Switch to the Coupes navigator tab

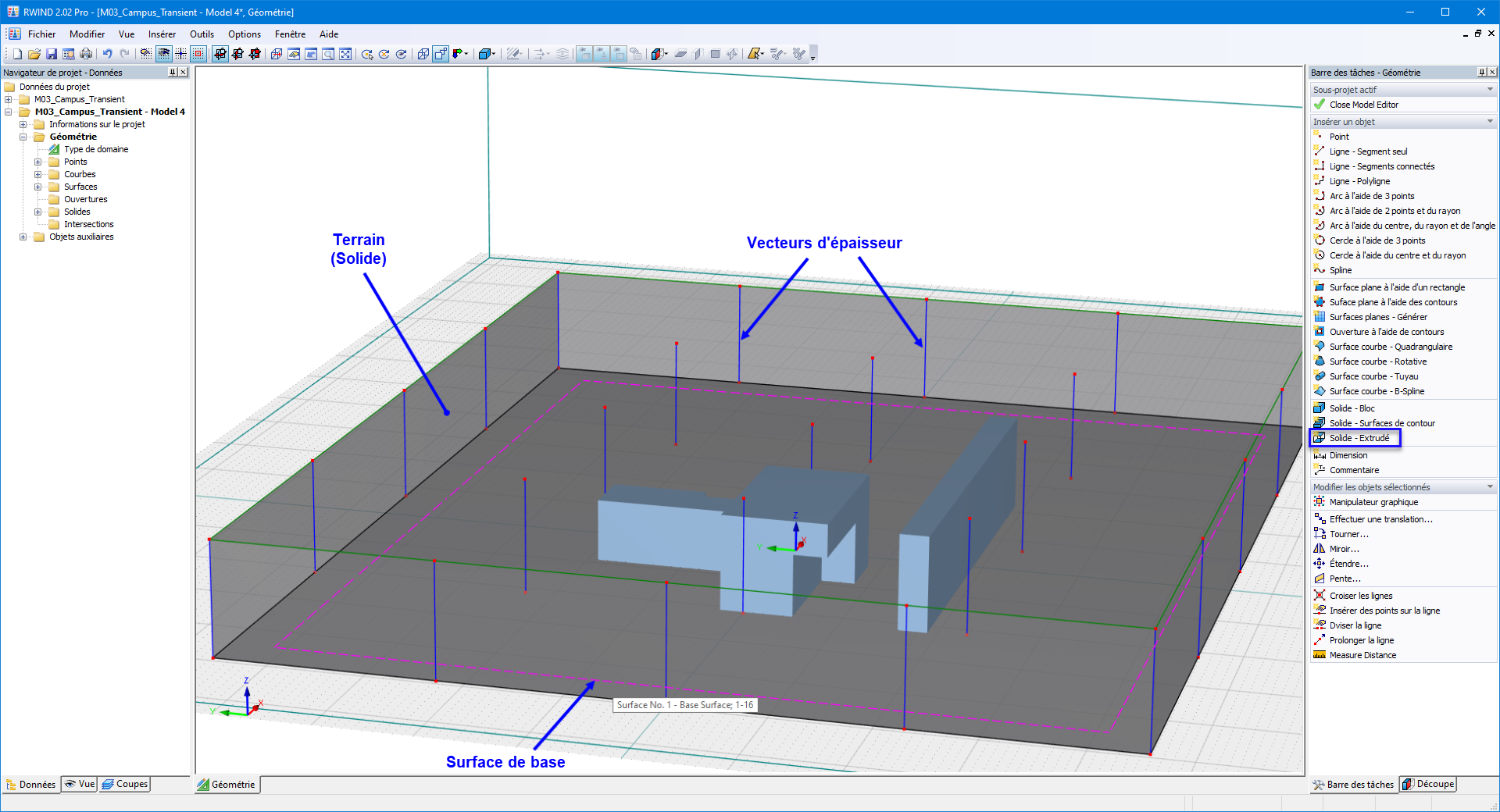(x=124, y=784)
